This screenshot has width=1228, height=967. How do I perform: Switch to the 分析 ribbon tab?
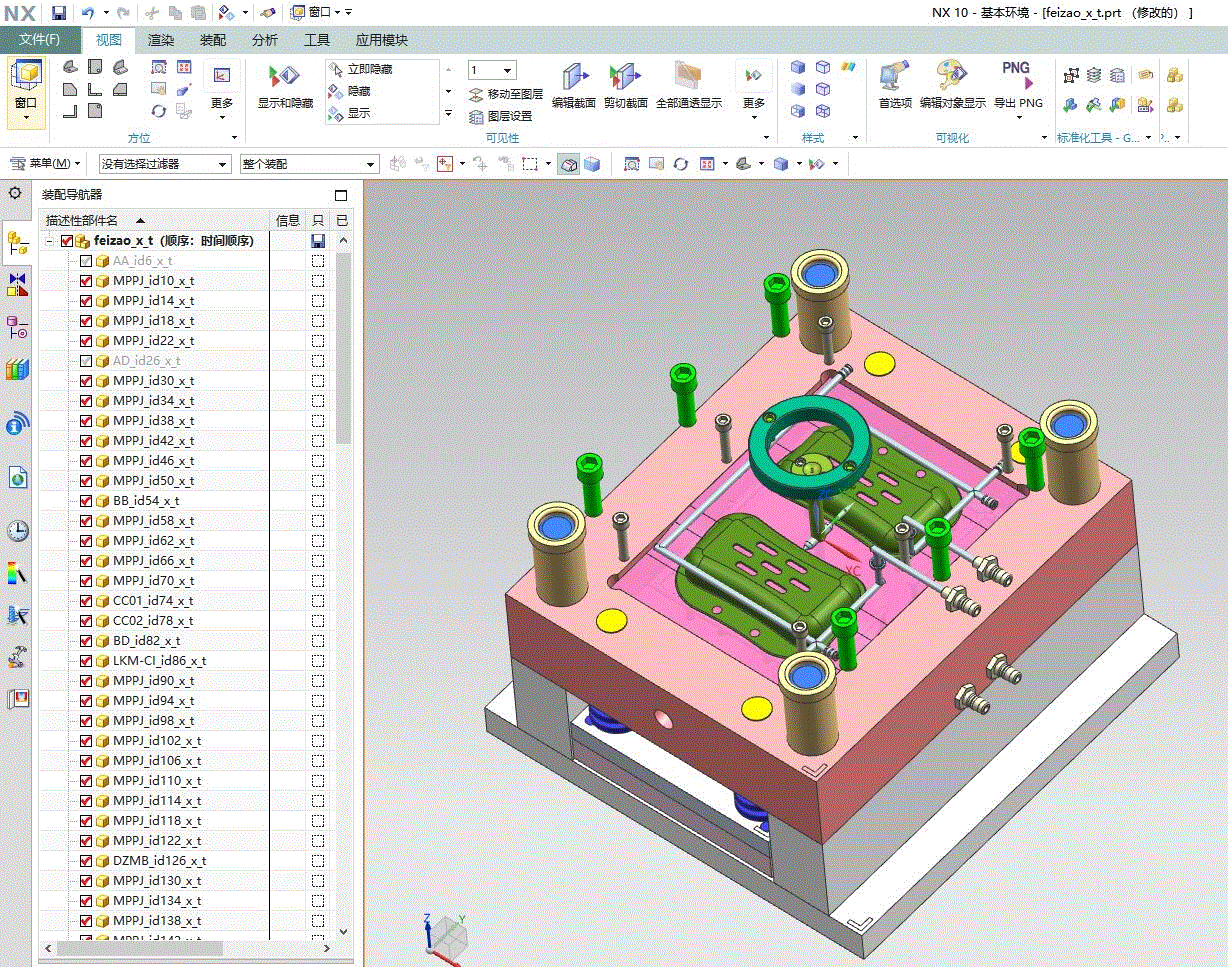[265, 40]
